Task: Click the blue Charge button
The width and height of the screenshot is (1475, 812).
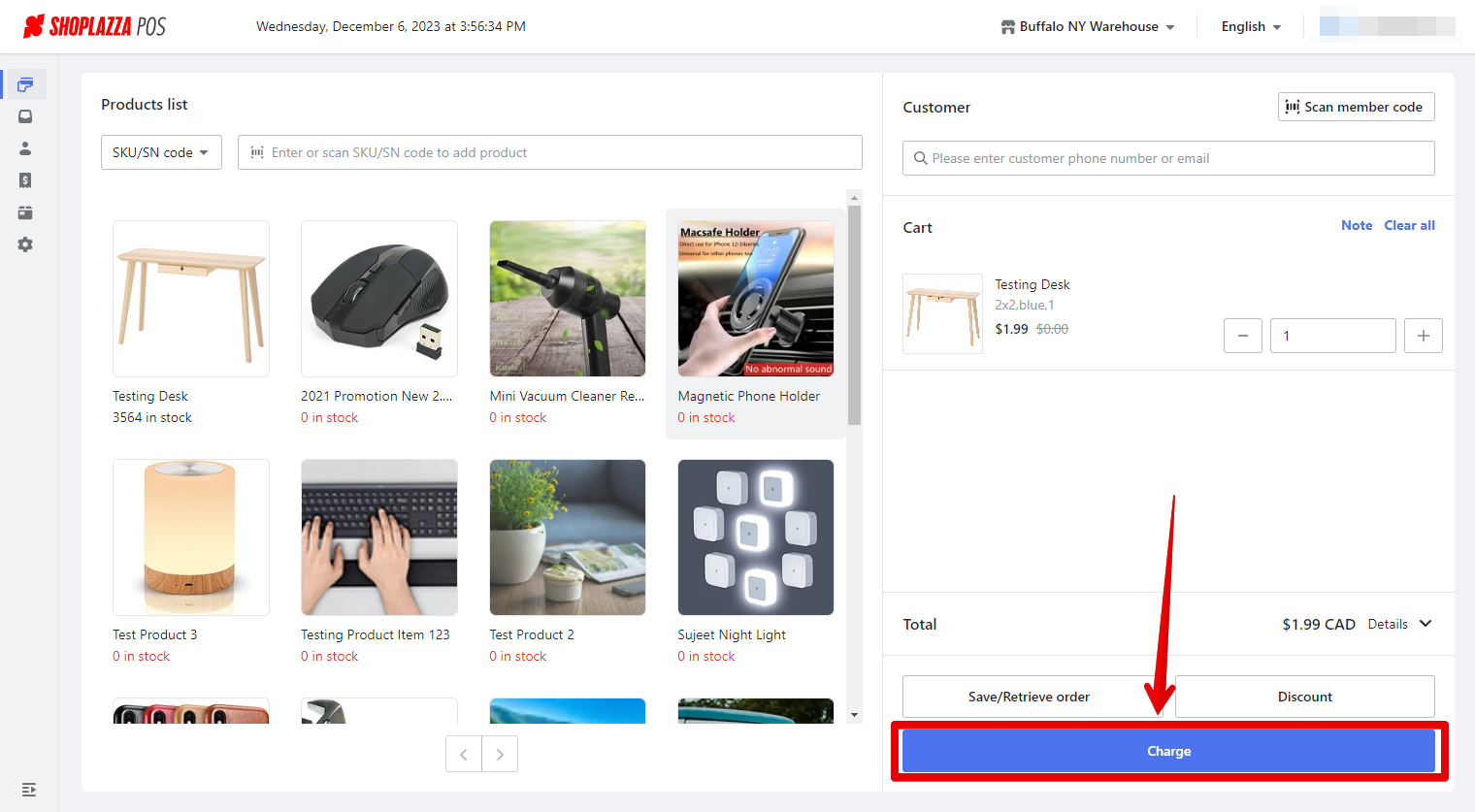Action: (1168, 751)
